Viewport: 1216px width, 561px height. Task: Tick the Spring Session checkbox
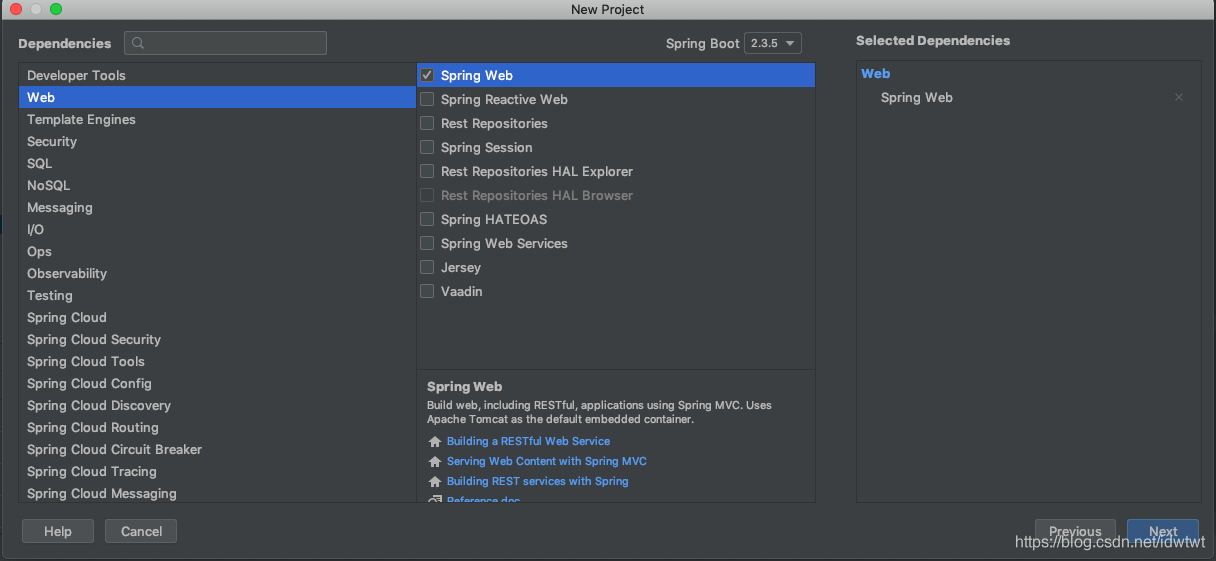pos(427,147)
